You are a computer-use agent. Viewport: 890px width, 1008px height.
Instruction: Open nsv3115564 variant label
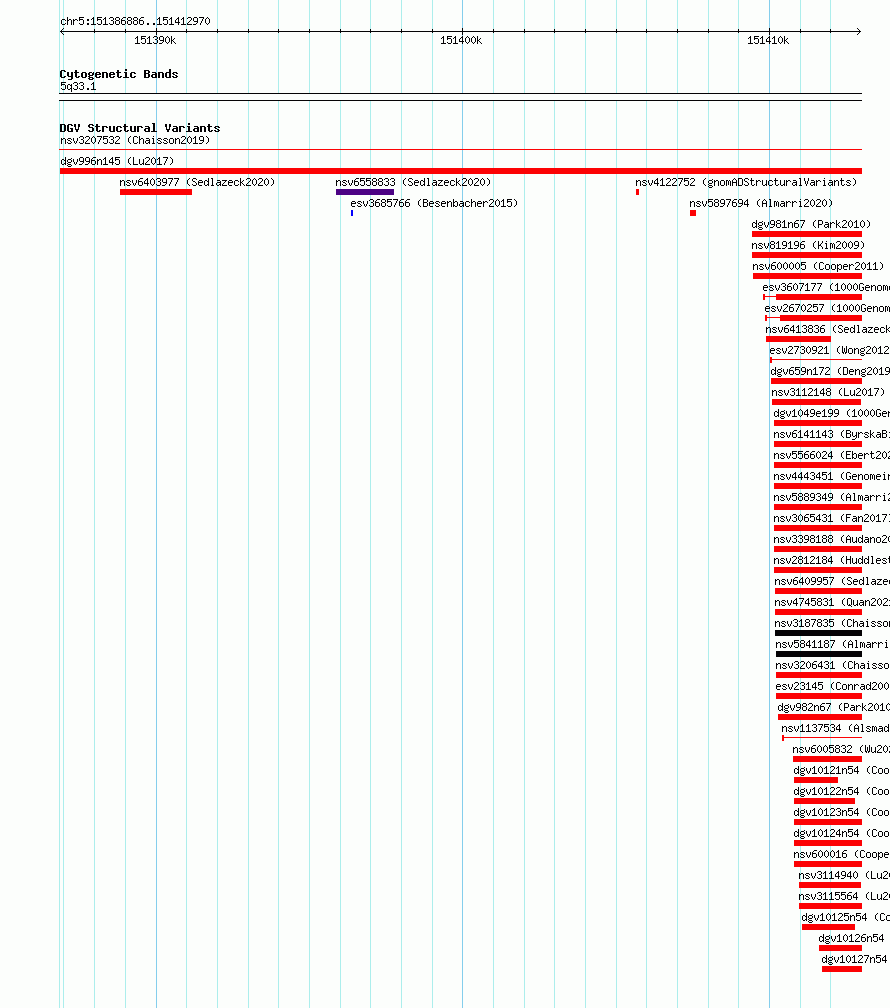tap(844, 897)
